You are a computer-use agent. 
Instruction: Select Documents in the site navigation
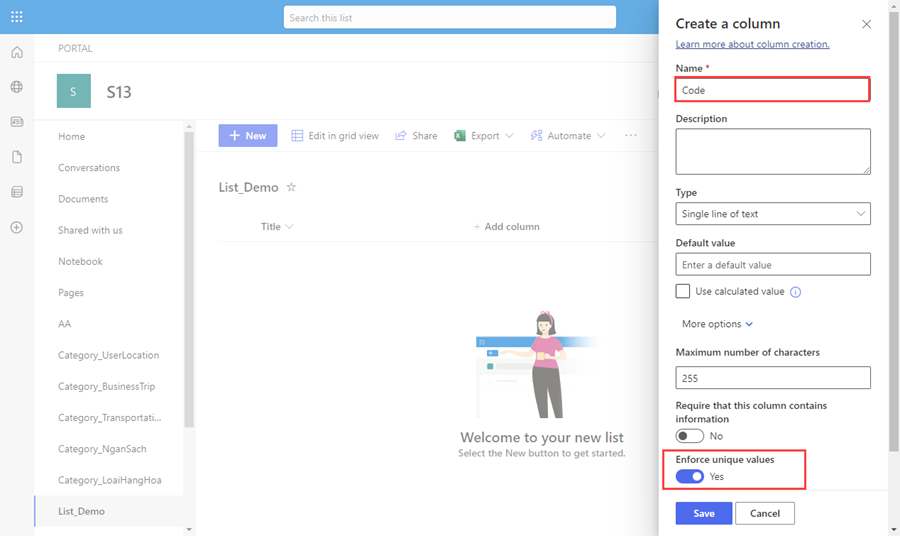coord(83,199)
